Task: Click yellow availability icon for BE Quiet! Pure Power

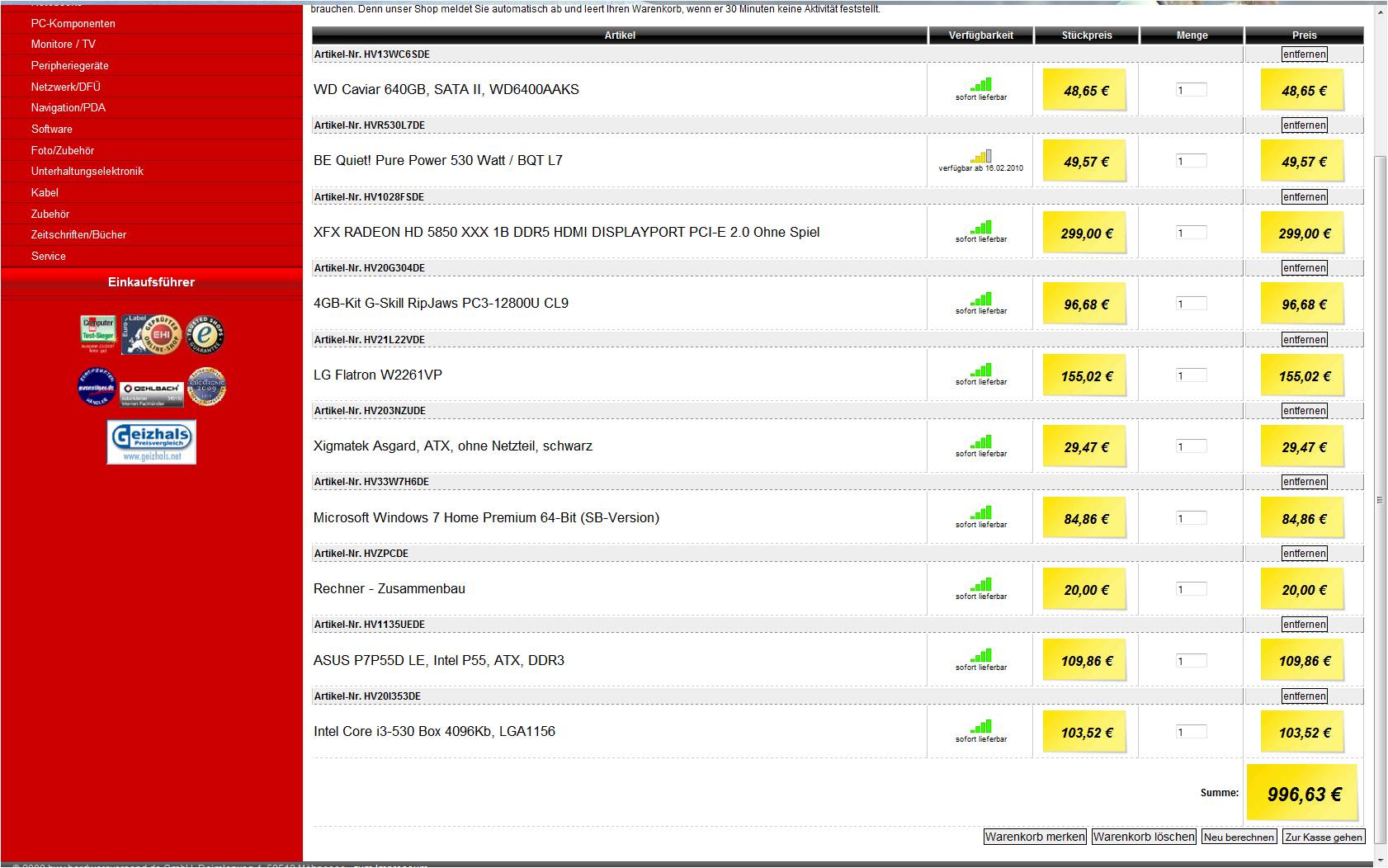Action: (981, 155)
